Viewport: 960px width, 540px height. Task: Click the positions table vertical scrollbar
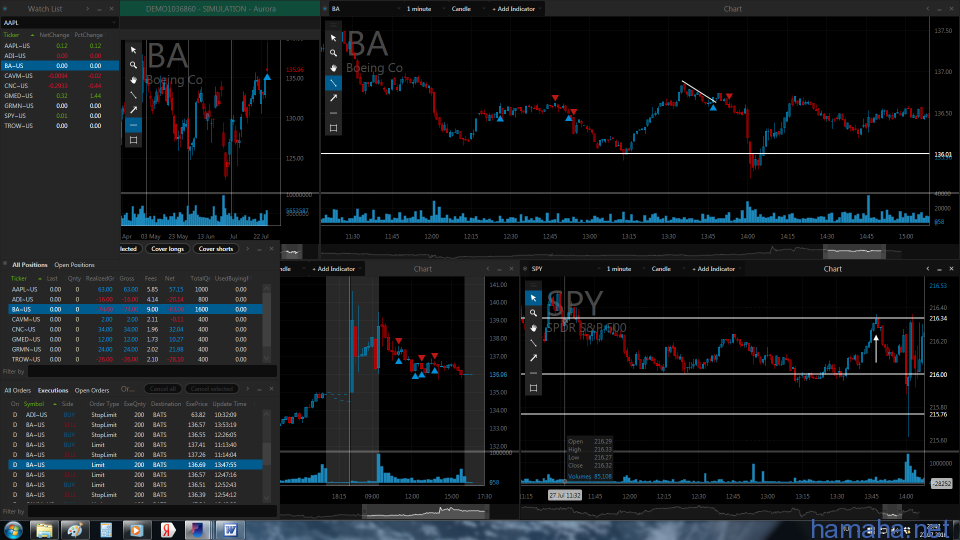pos(266,322)
